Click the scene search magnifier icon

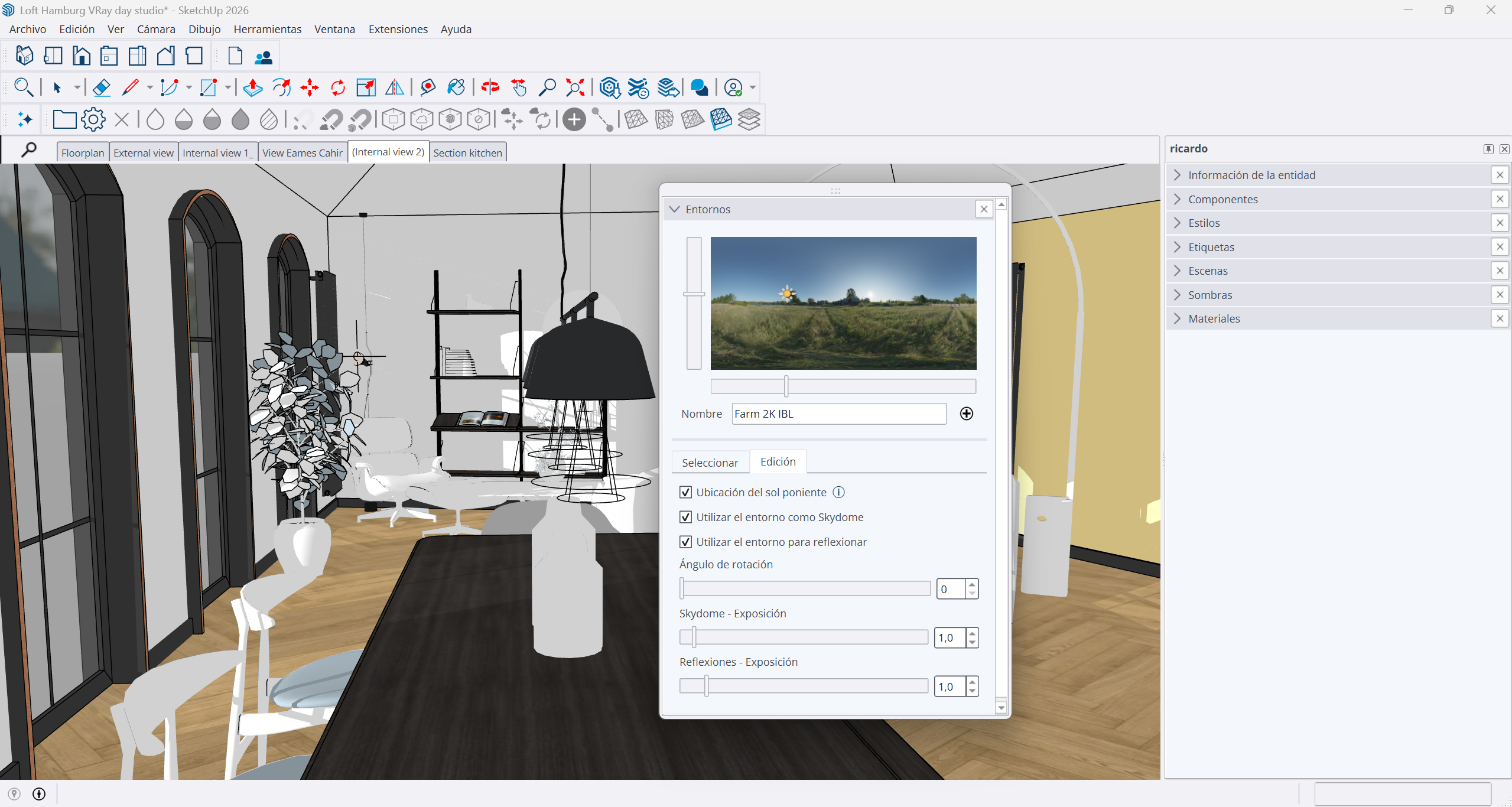click(x=28, y=150)
